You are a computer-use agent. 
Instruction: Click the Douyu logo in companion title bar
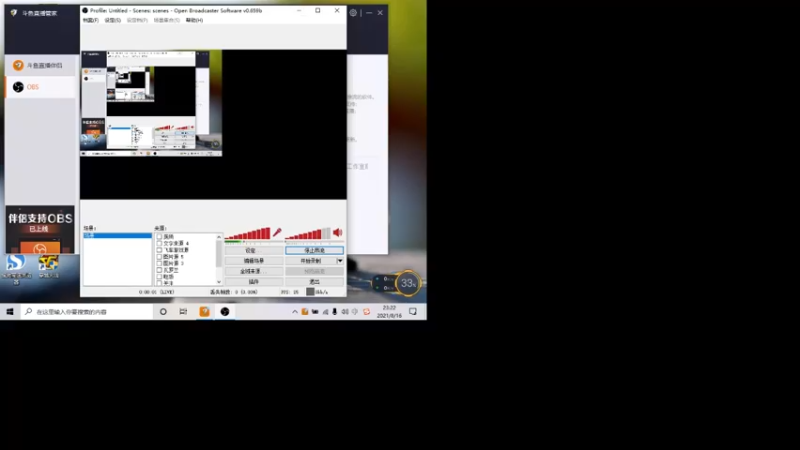pyautogui.click(x=14, y=13)
